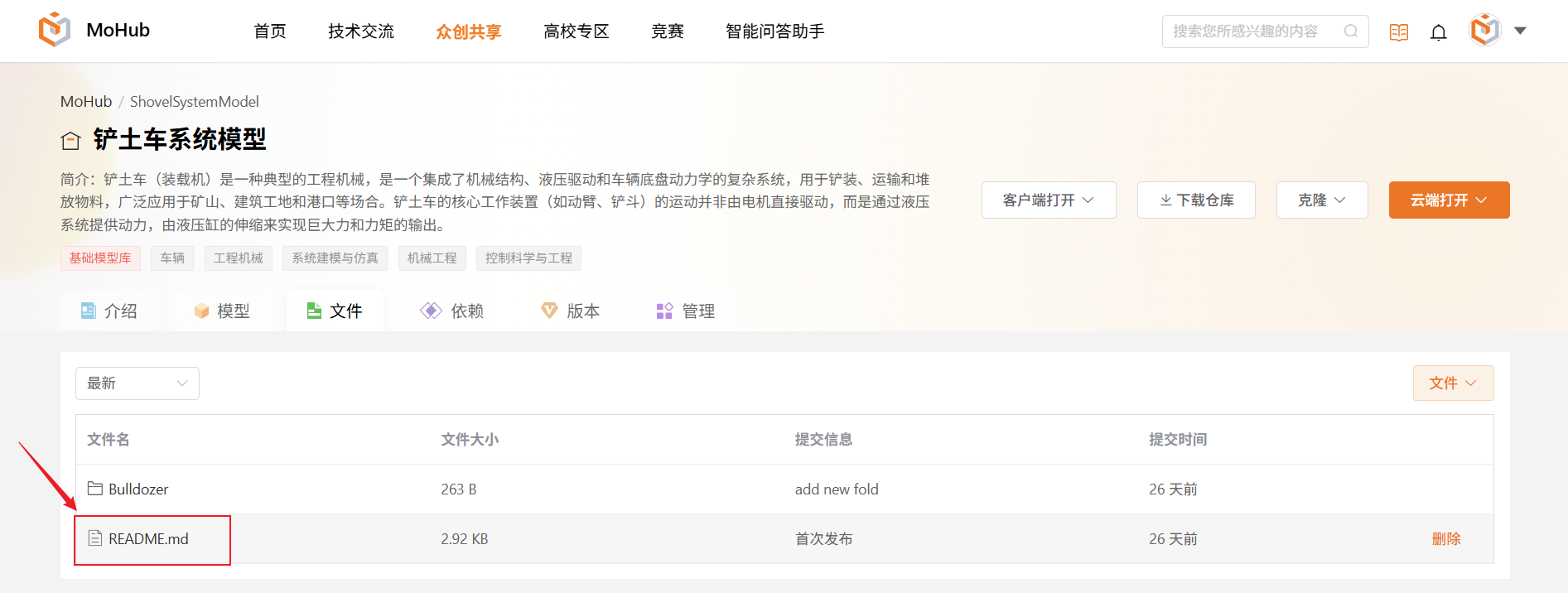Switch to 管理 tab
The width and height of the screenshot is (1568, 593).
click(x=686, y=311)
